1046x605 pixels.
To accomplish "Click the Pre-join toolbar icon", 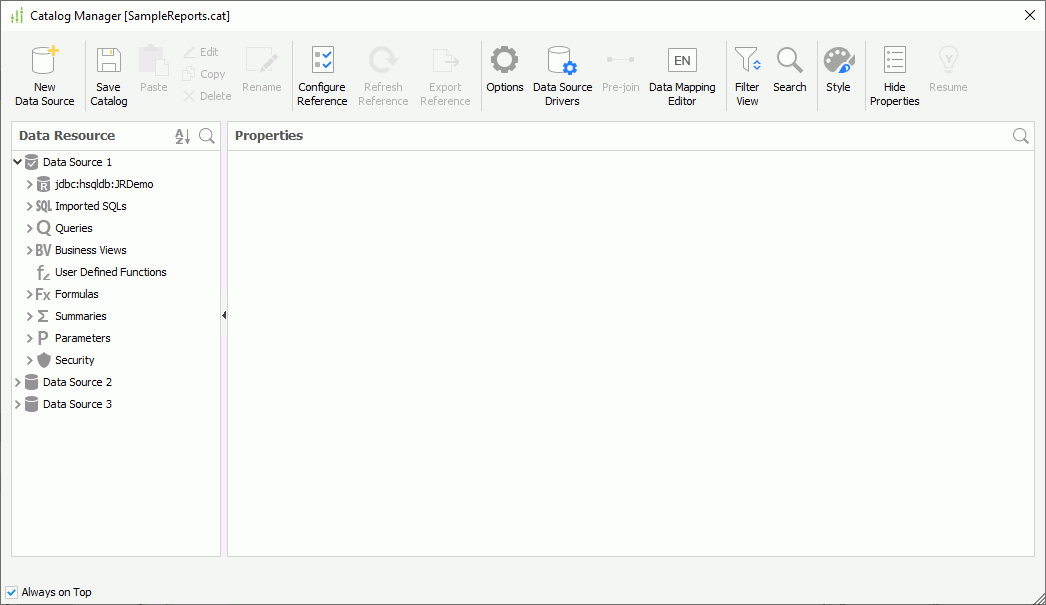I will pos(620,59).
